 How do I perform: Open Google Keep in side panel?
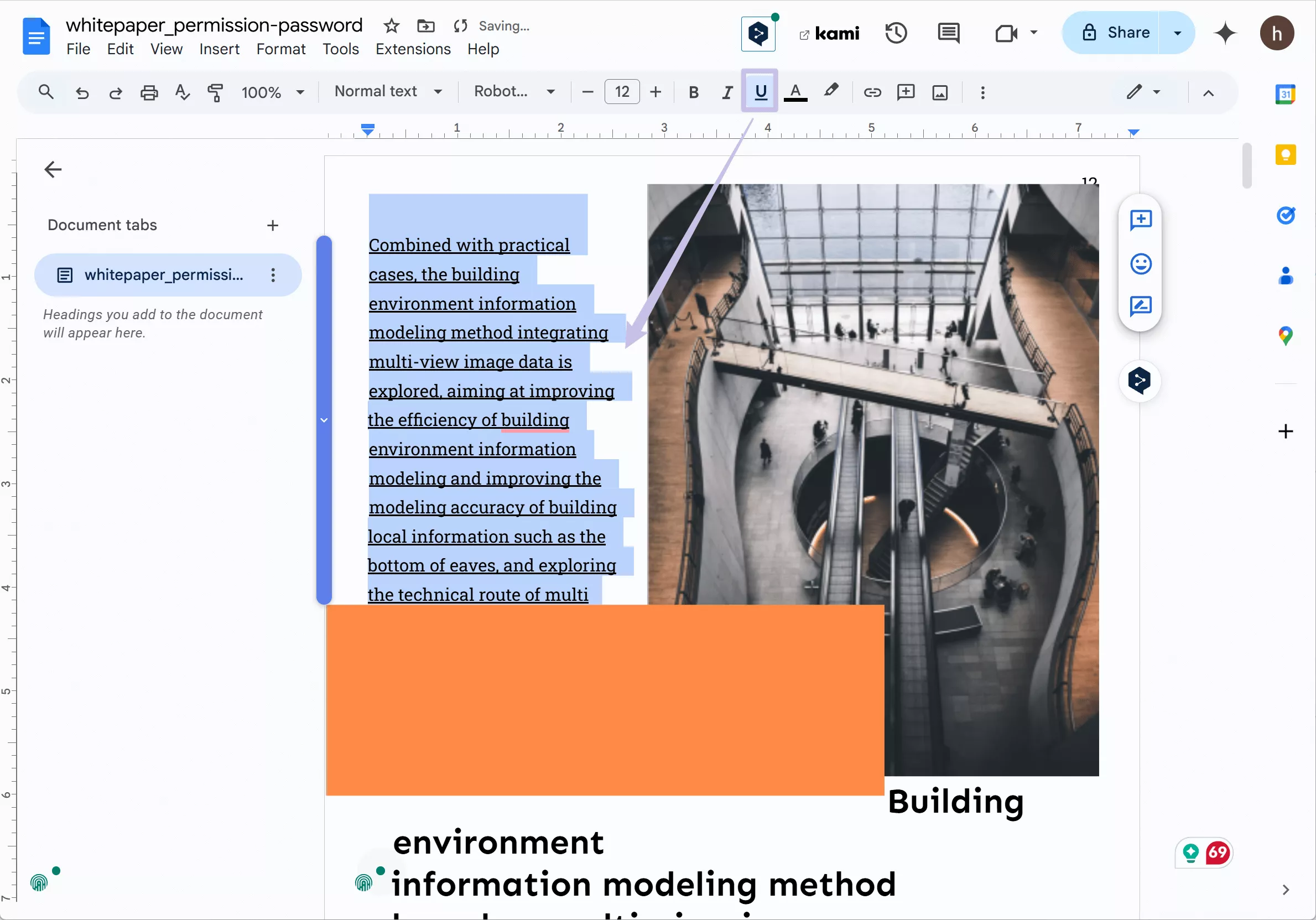1285,154
